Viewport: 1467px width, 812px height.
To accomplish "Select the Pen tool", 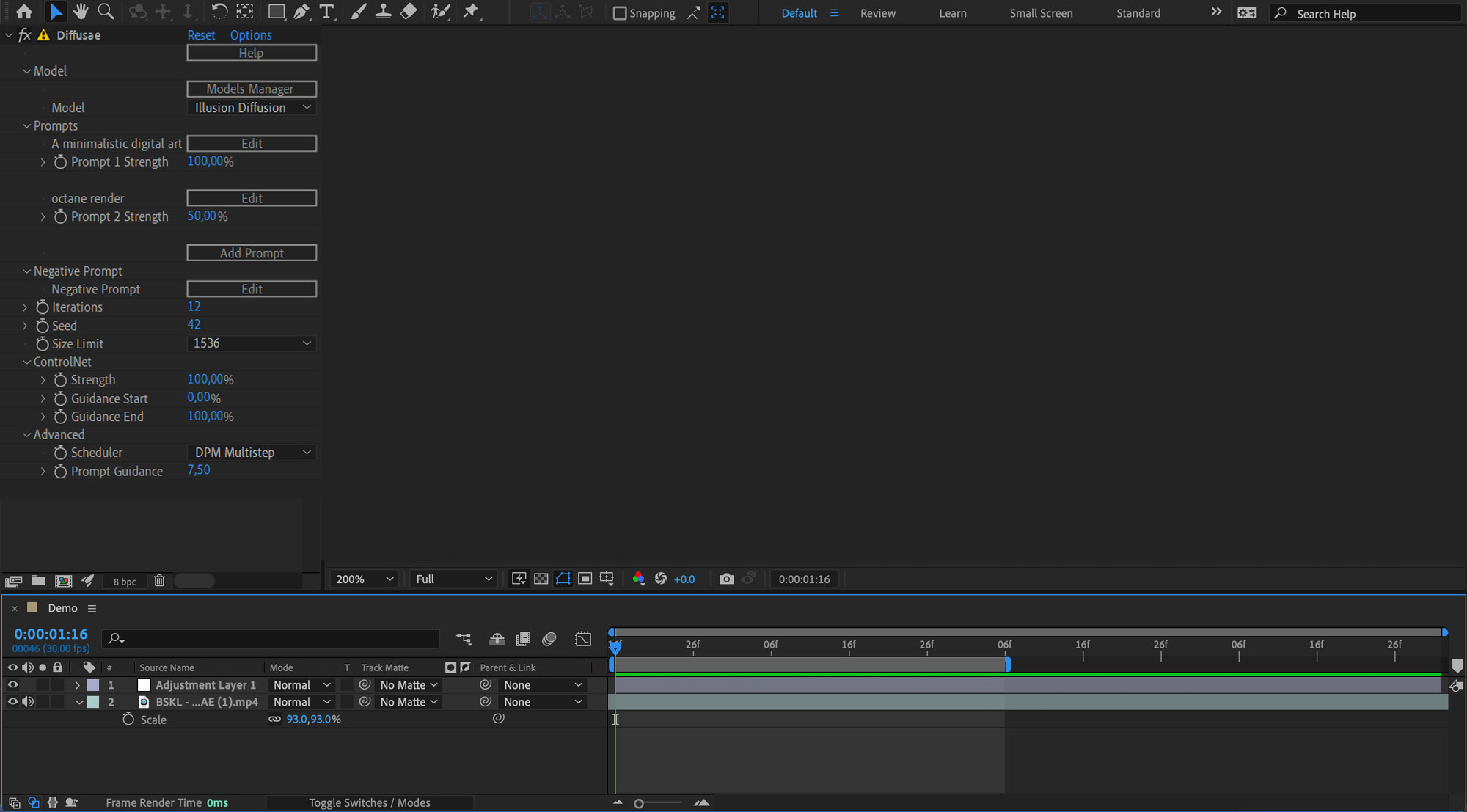I will pyautogui.click(x=301, y=12).
